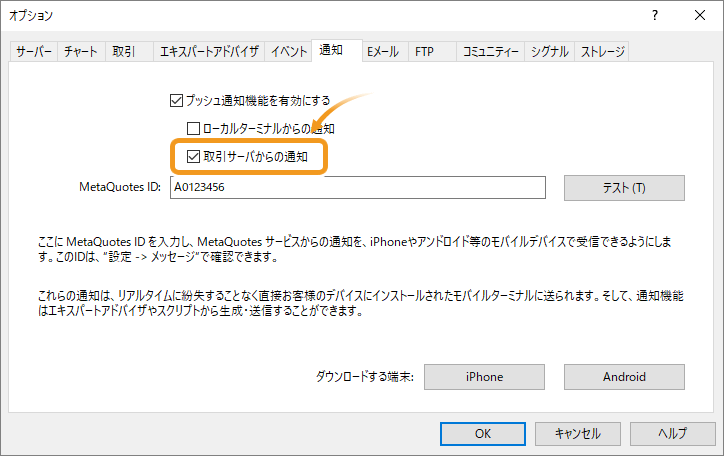Screen dimensions: 724x456
Task: Close the オプション dialog
Action: point(700,15)
